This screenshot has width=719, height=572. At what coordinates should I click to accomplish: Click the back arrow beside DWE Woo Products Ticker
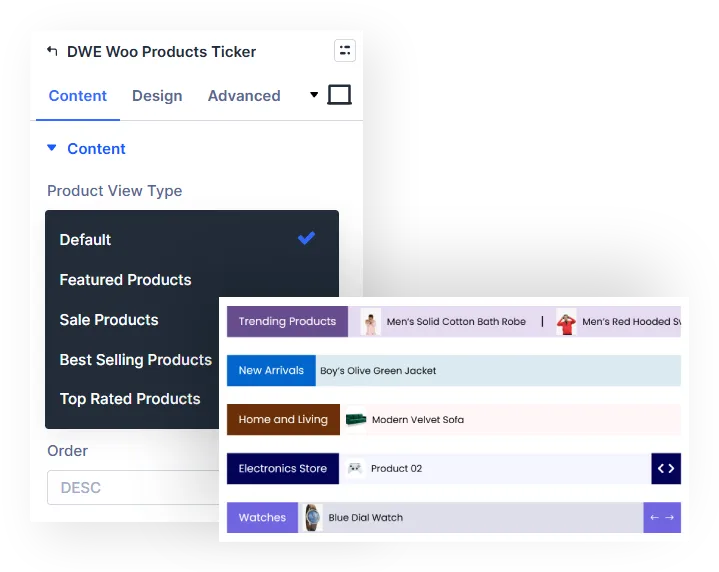click(52, 51)
